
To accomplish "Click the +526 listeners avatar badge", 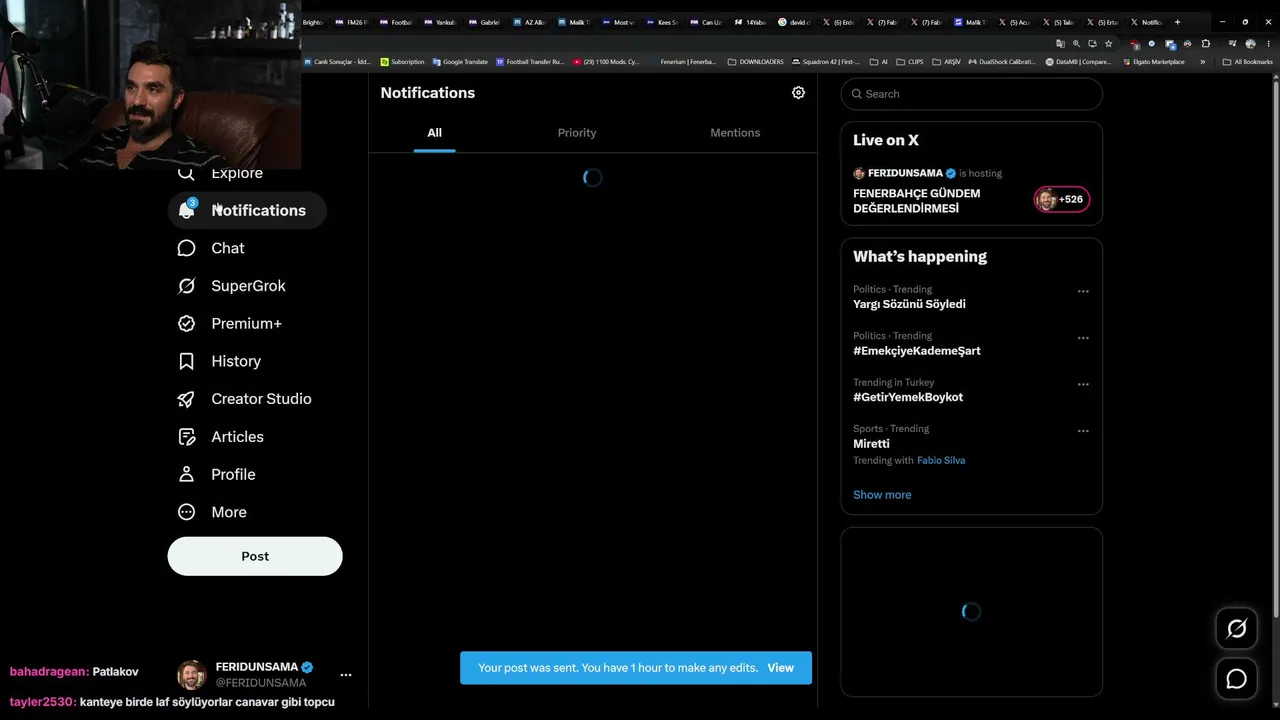I will point(1062,200).
